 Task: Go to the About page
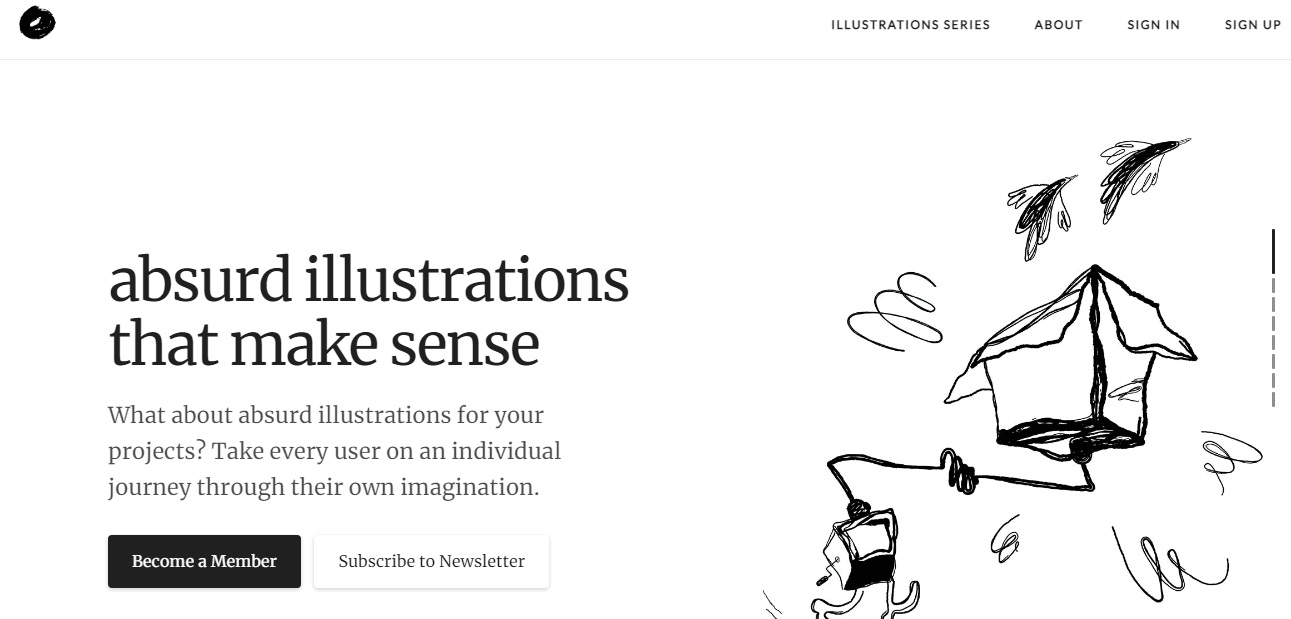(x=1058, y=25)
